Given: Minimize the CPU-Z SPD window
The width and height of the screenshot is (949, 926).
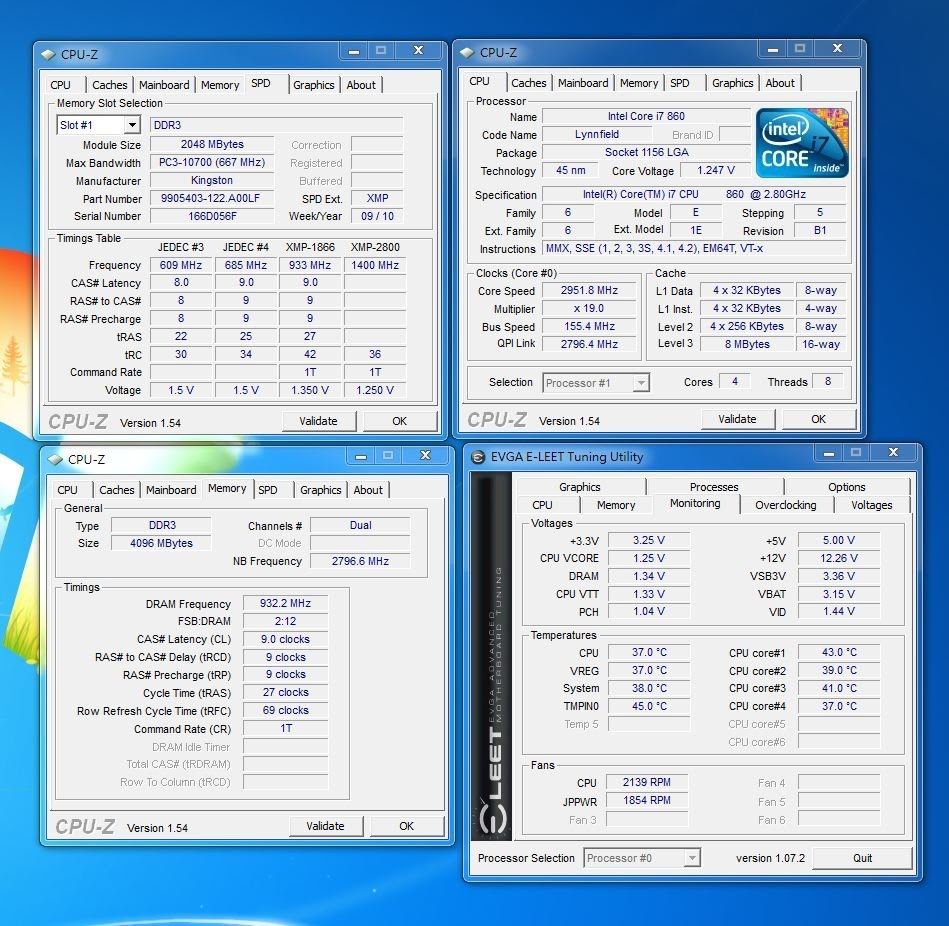Looking at the screenshot, I should 354,51.
